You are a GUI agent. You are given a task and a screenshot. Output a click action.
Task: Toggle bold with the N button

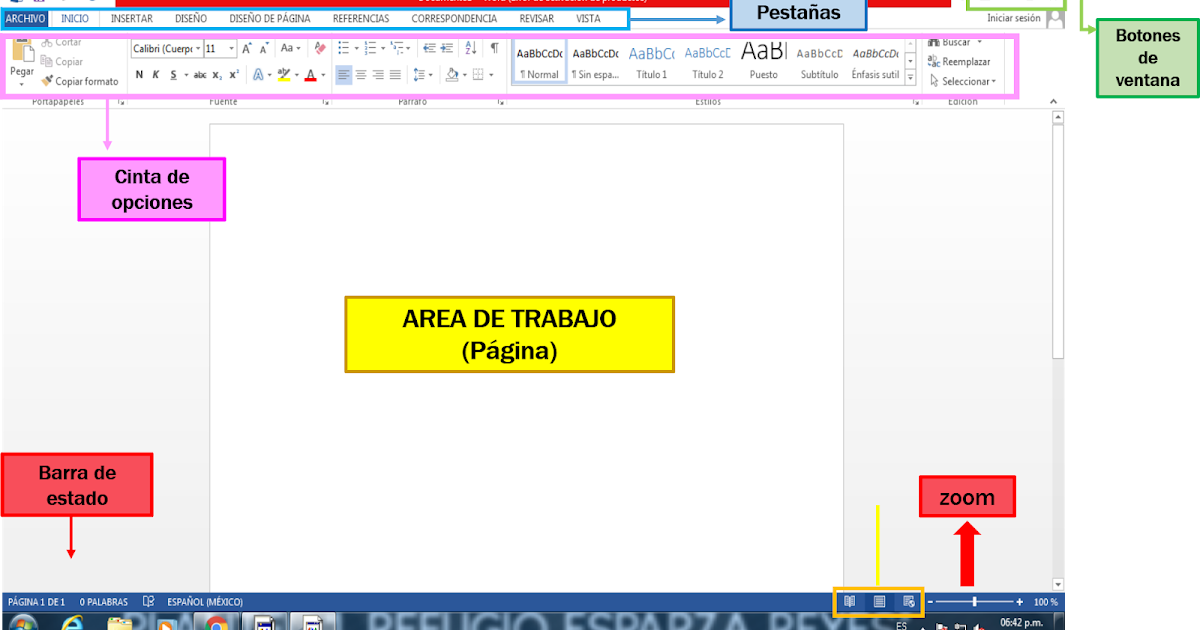[x=138, y=73]
